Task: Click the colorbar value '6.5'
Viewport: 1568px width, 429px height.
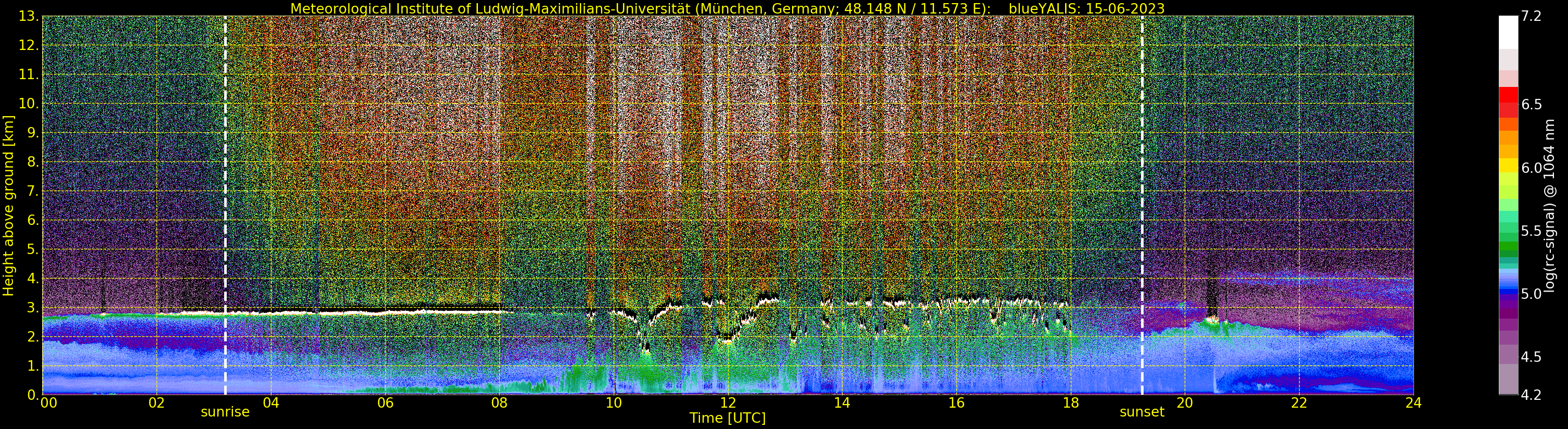Action: click(x=1531, y=104)
